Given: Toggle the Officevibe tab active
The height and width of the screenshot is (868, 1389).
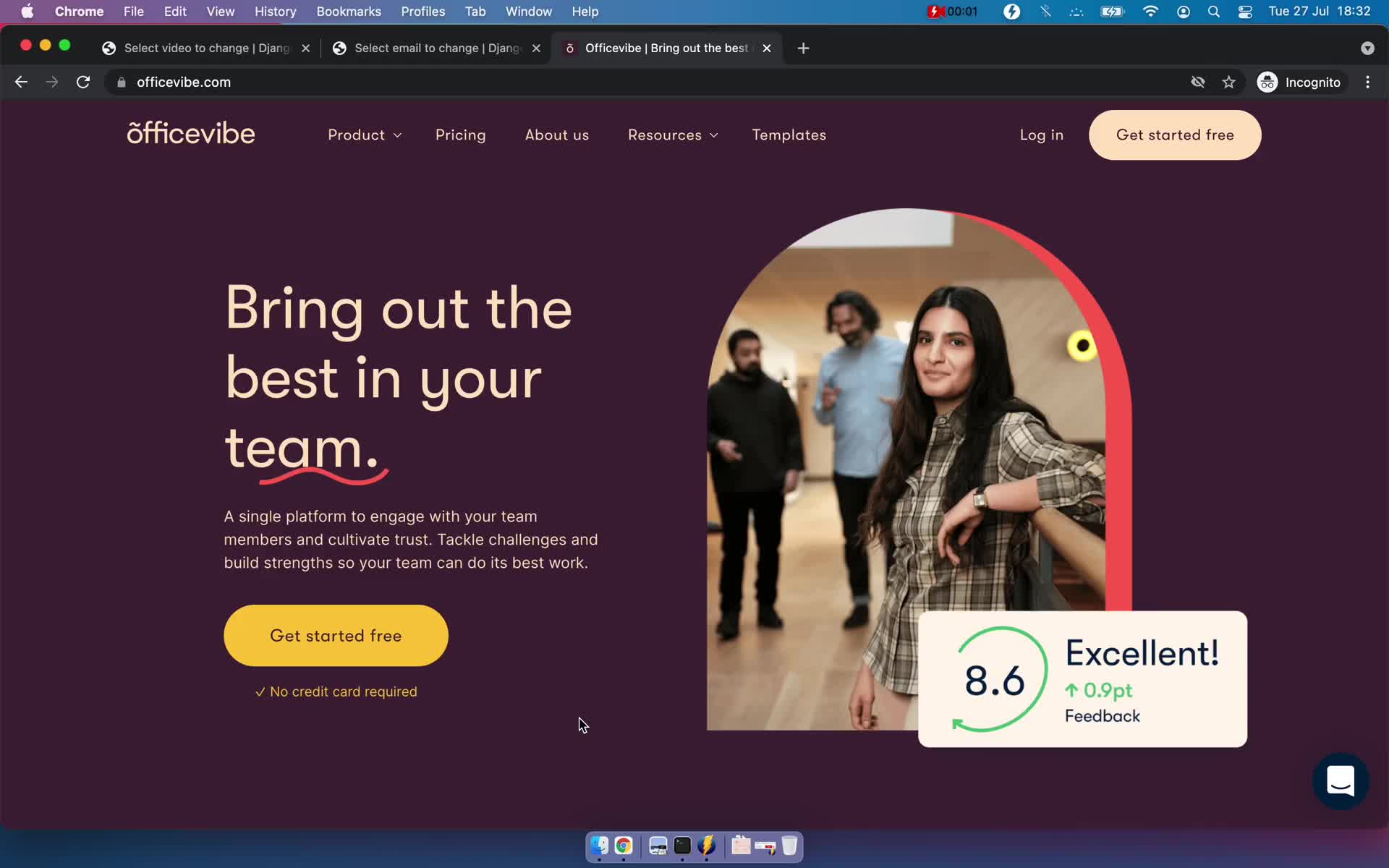Looking at the screenshot, I should point(666,47).
